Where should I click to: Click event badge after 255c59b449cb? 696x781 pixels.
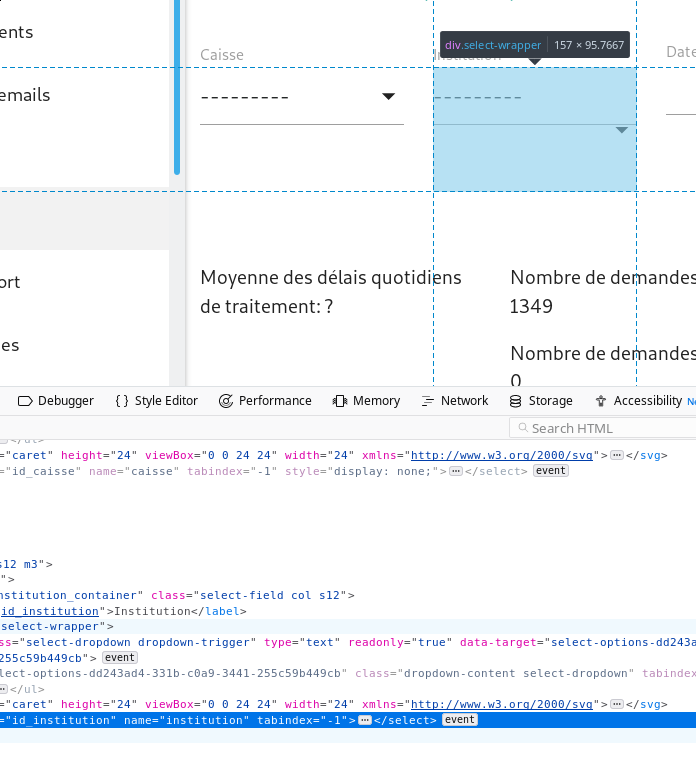click(x=120, y=657)
